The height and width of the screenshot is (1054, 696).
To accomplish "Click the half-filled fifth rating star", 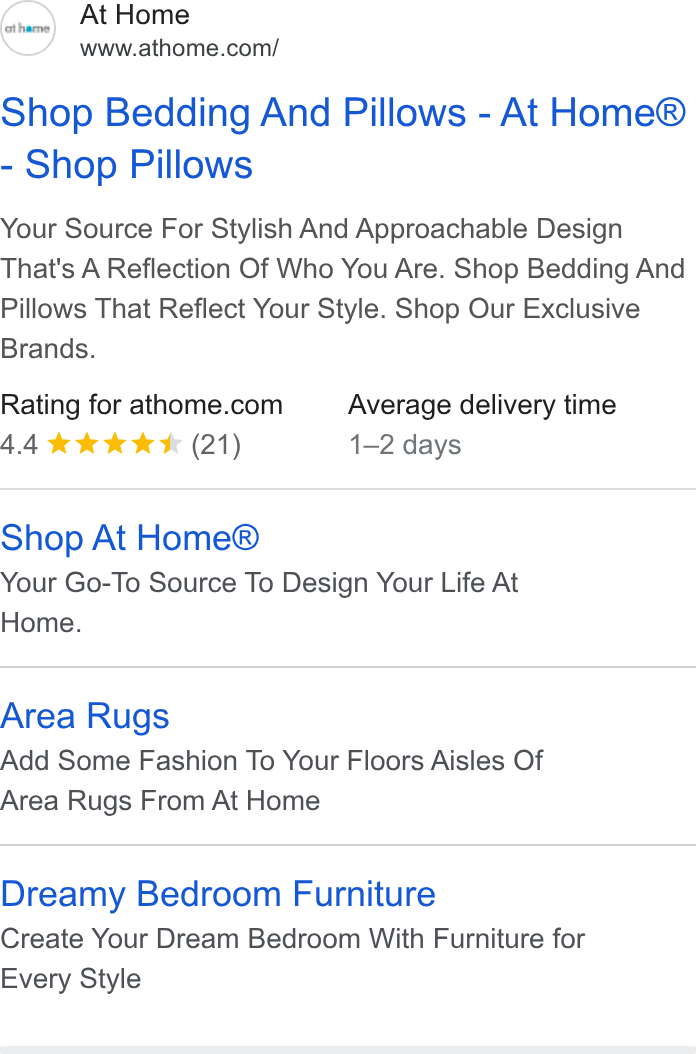I will 171,444.
